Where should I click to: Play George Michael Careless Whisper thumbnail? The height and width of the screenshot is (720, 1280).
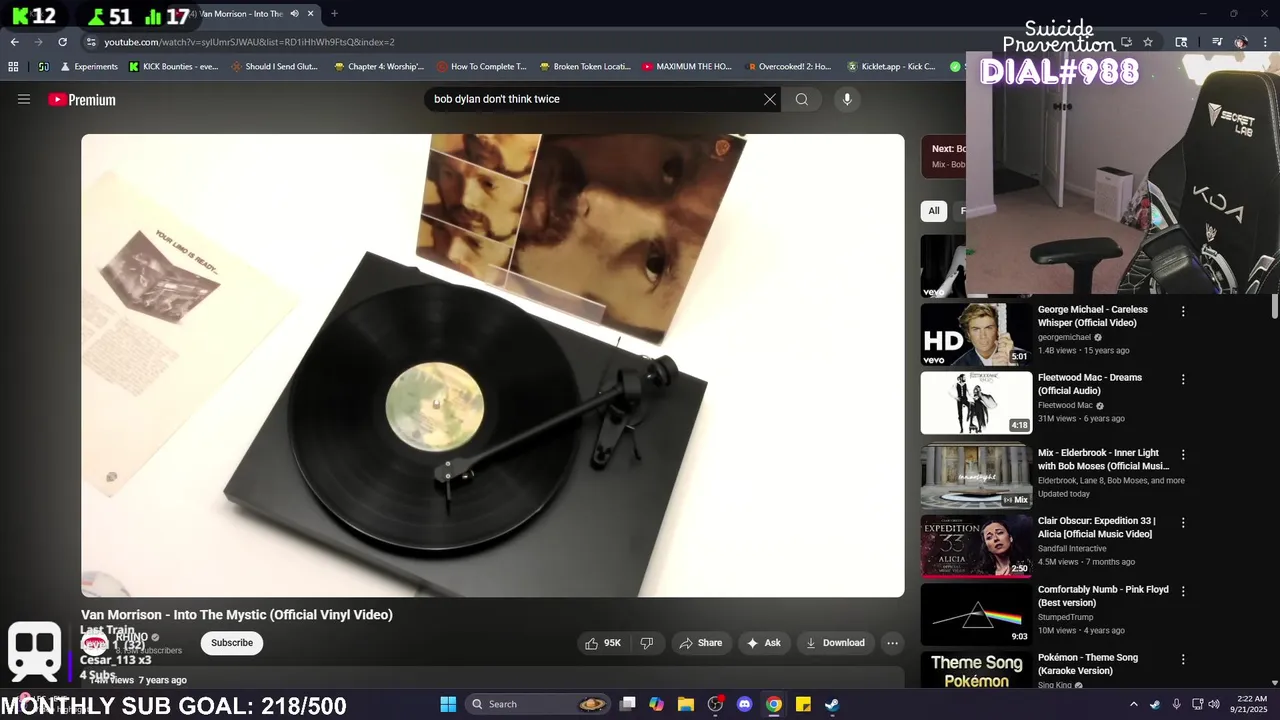point(976,334)
